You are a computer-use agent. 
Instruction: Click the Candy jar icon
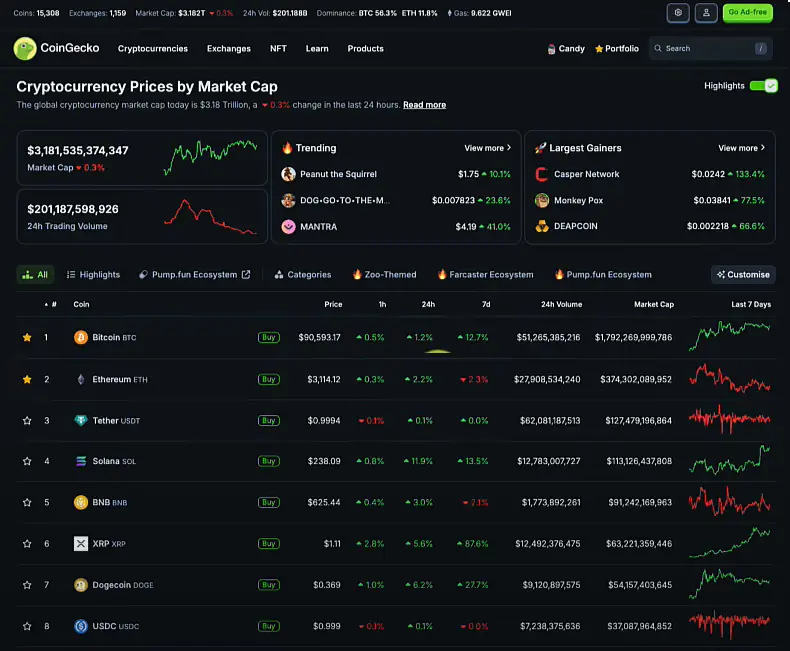point(551,49)
